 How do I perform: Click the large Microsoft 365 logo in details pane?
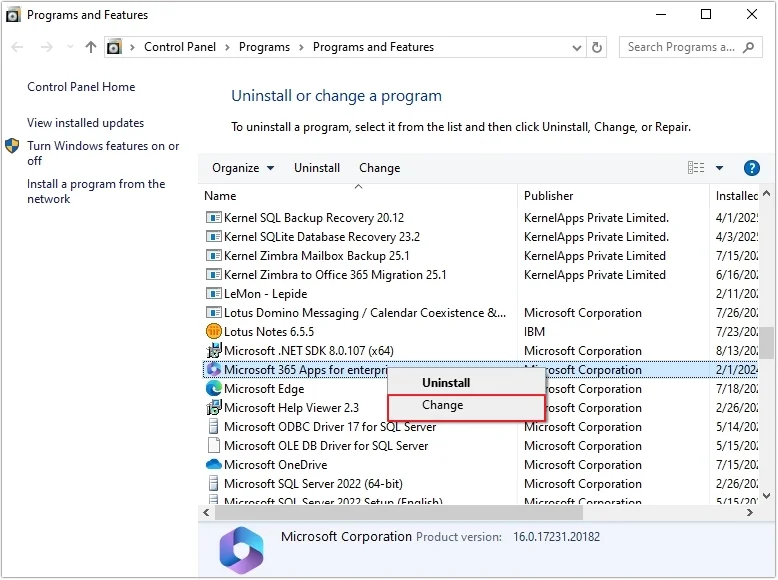pyautogui.click(x=241, y=550)
